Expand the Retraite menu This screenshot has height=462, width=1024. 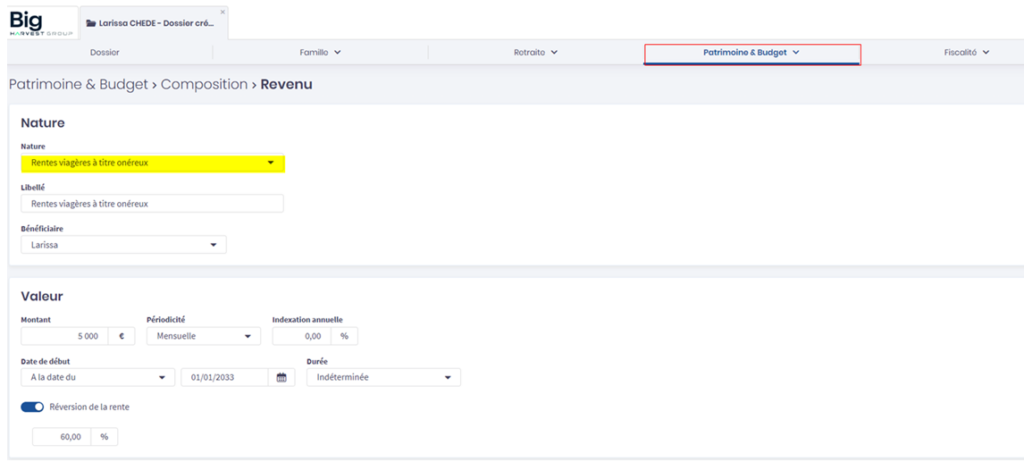(535, 52)
